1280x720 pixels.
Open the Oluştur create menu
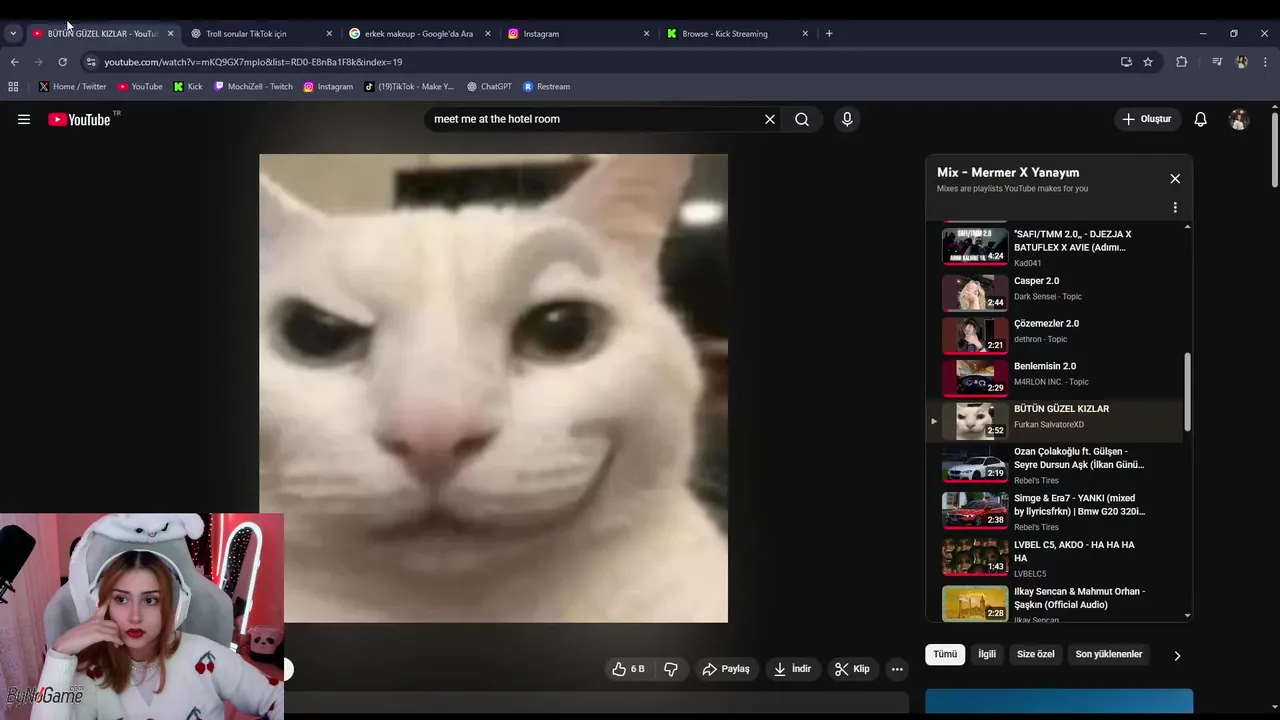[x=1146, y=119]
